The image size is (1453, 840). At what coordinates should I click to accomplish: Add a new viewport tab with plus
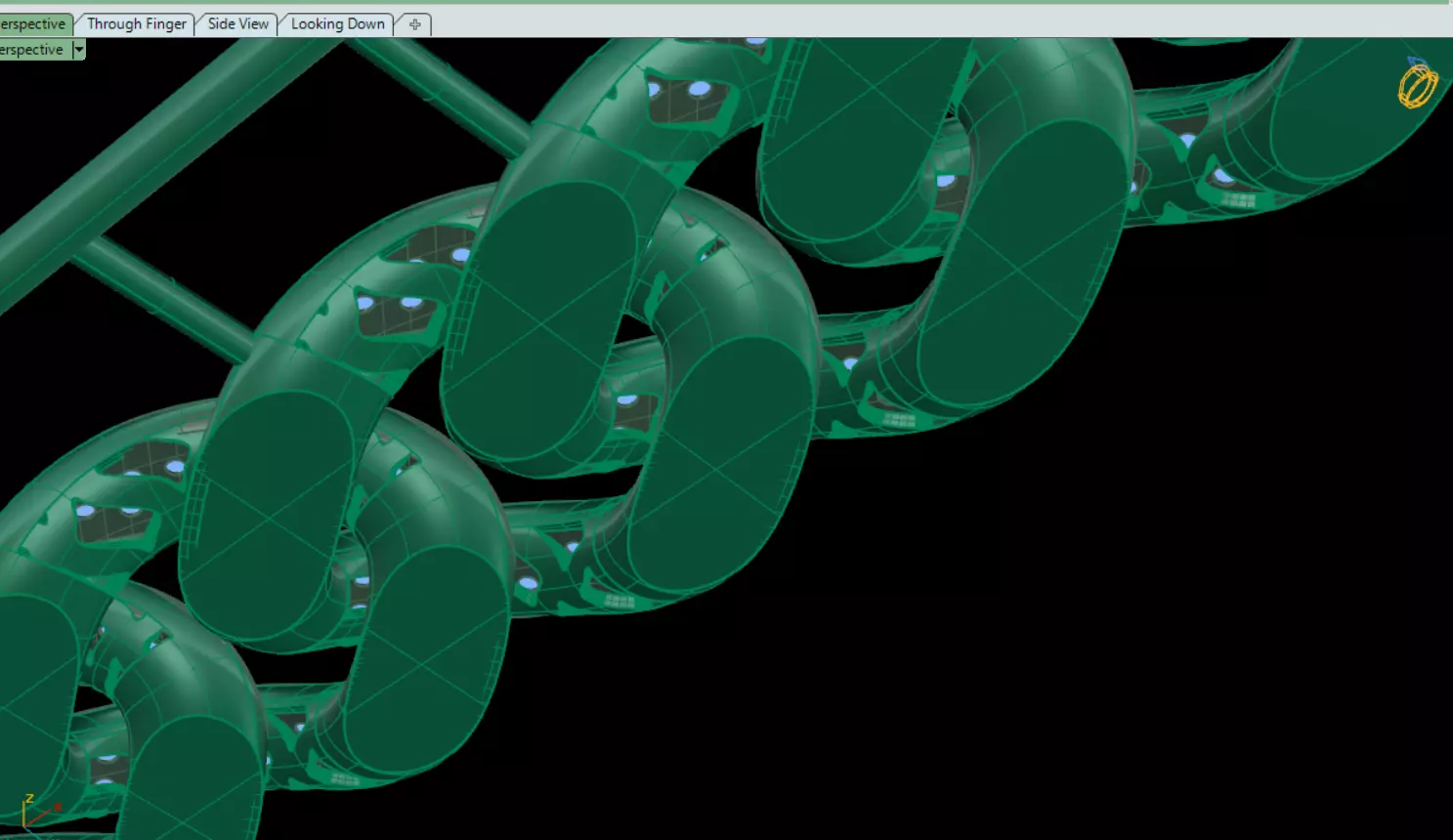pyautogui.click(x=414, y=24)
